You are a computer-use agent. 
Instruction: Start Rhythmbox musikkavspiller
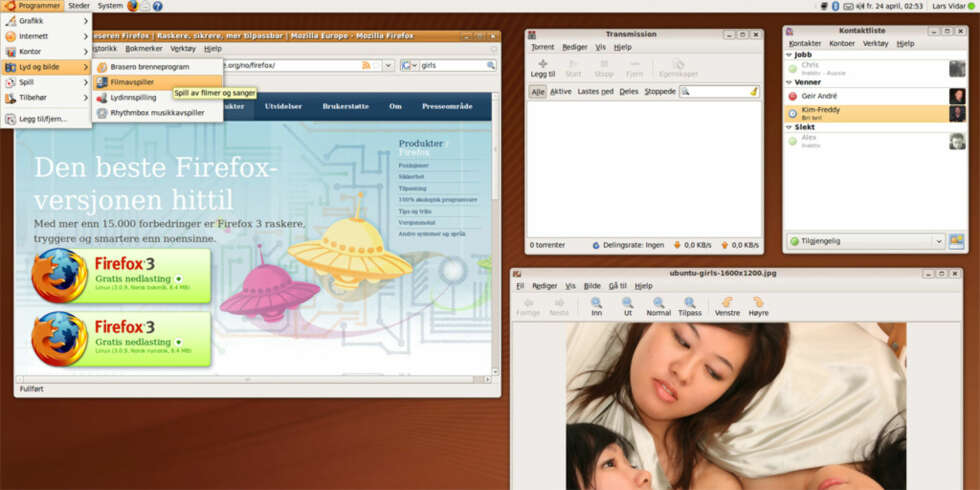click(158, 113)
